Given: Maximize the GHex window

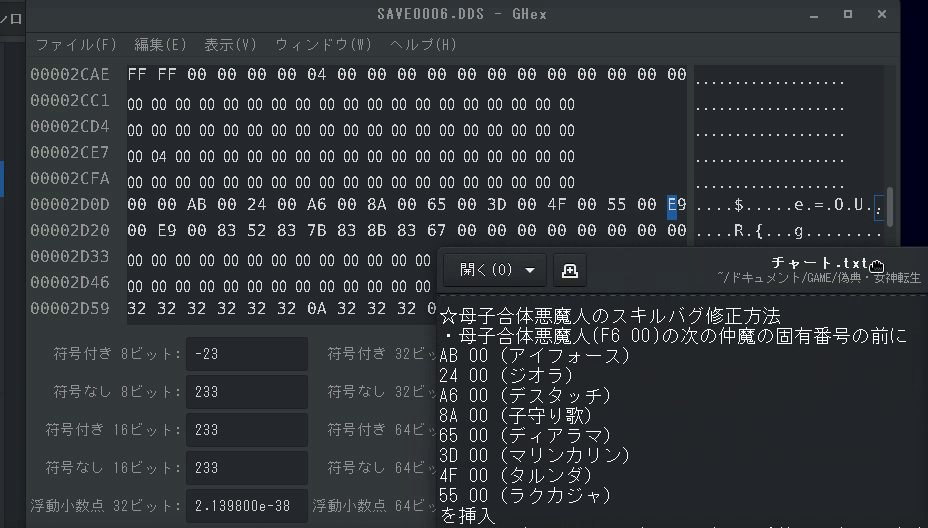Looking at the screenshot, I should point(848,14).
